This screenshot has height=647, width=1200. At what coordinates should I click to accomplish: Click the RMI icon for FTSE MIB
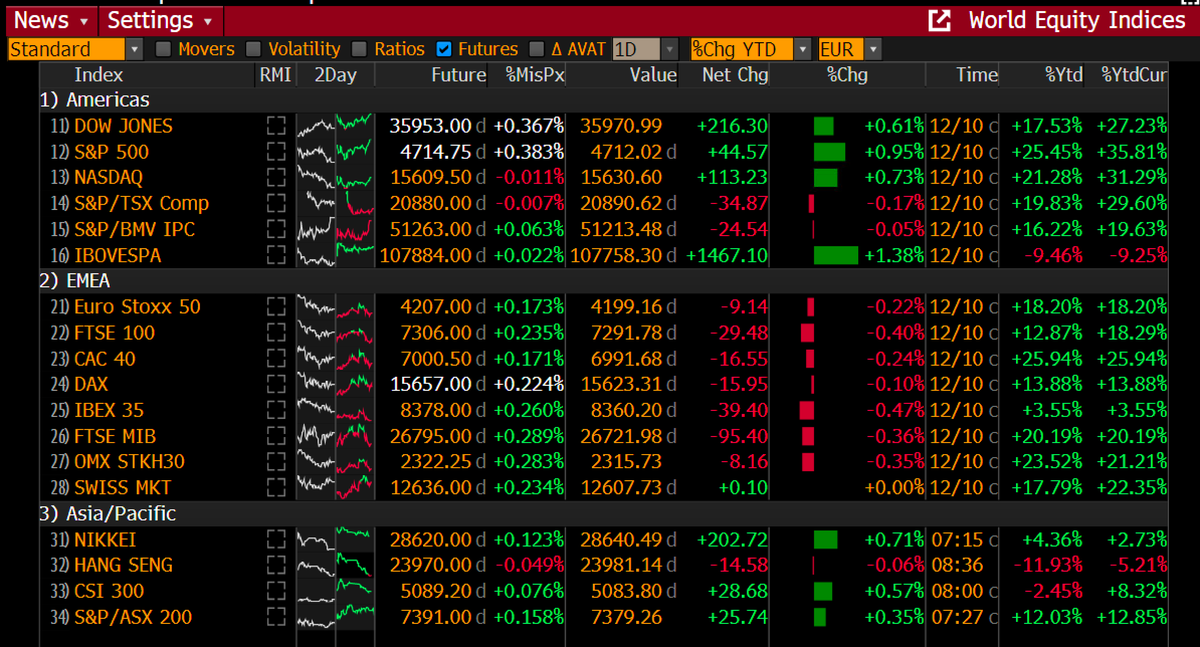click(x=275, y=436)
